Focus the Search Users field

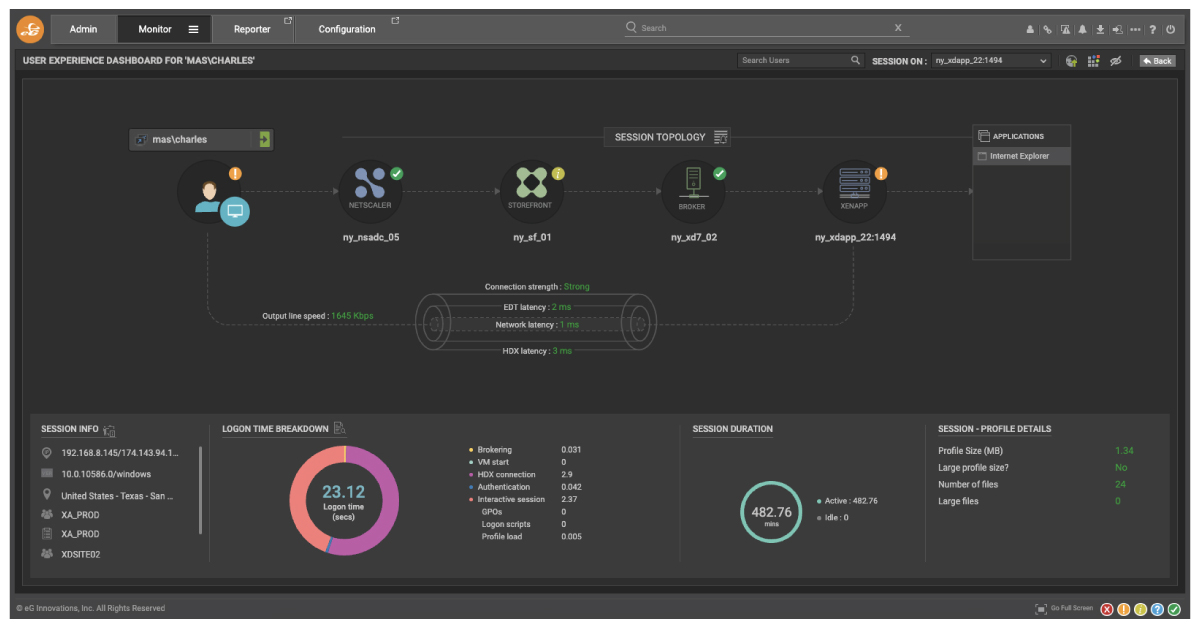792,60
